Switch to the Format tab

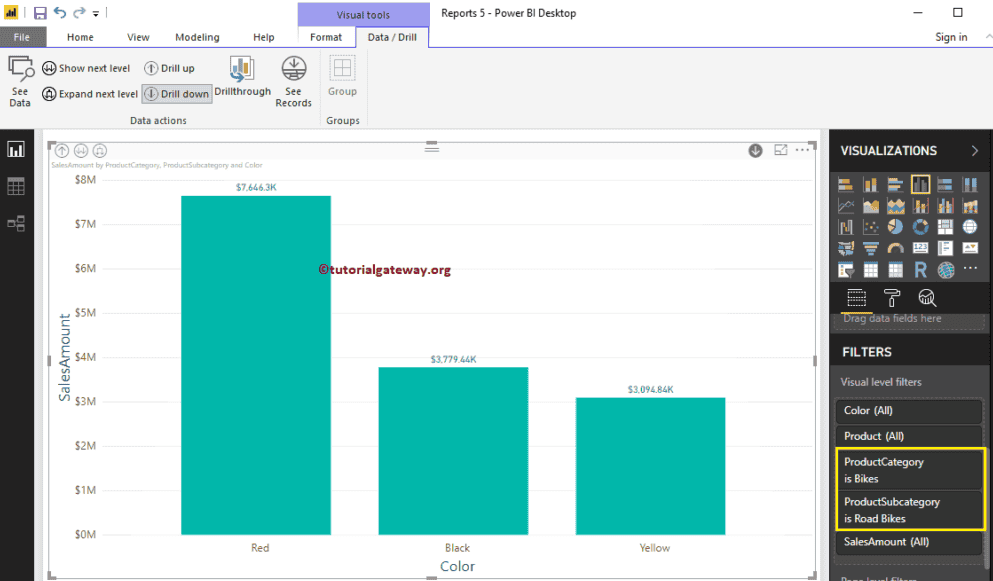tap(326, 37)
